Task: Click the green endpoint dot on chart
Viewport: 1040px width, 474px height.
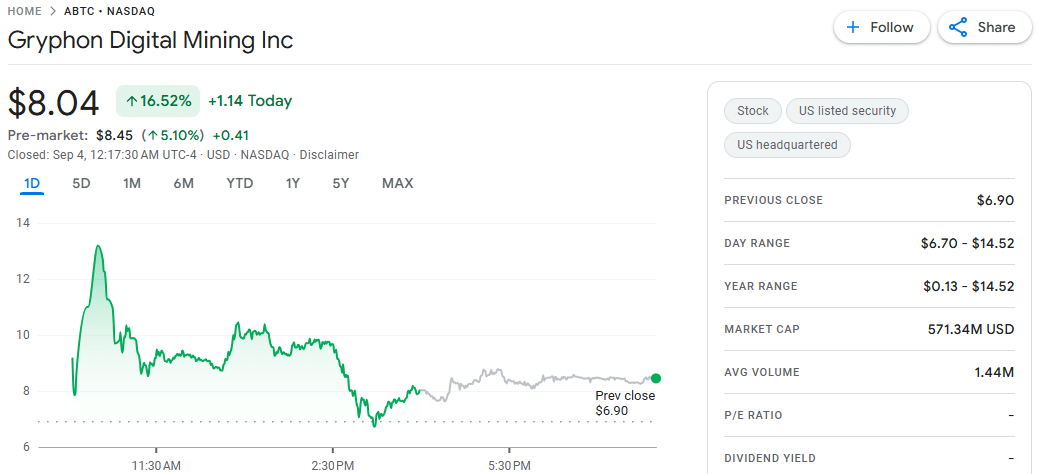Action: [x=656, y=378]
